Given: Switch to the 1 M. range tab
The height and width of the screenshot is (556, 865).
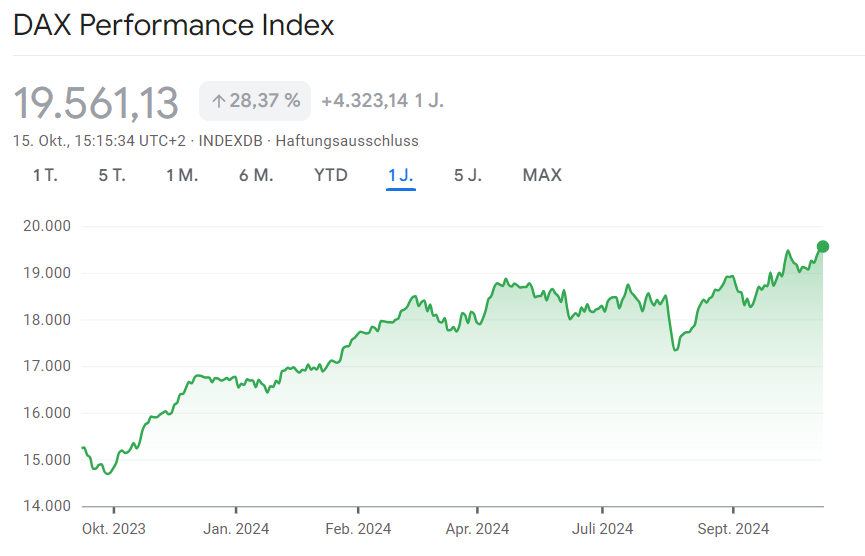Looking at the screenshot, I should (182, 175).
